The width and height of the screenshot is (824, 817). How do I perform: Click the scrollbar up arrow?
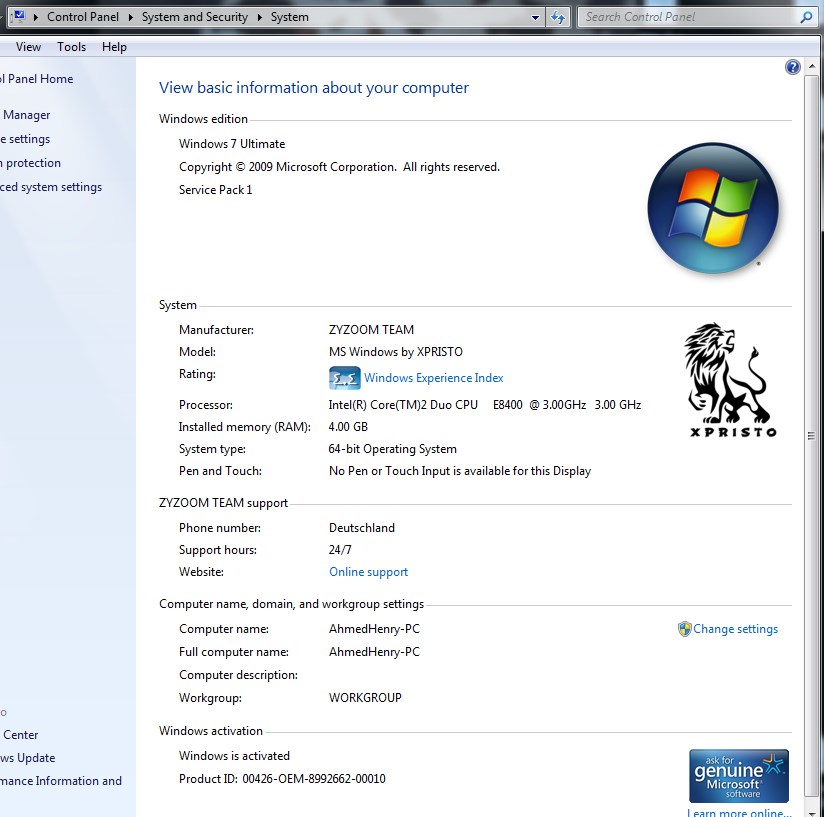pos(812,66)
